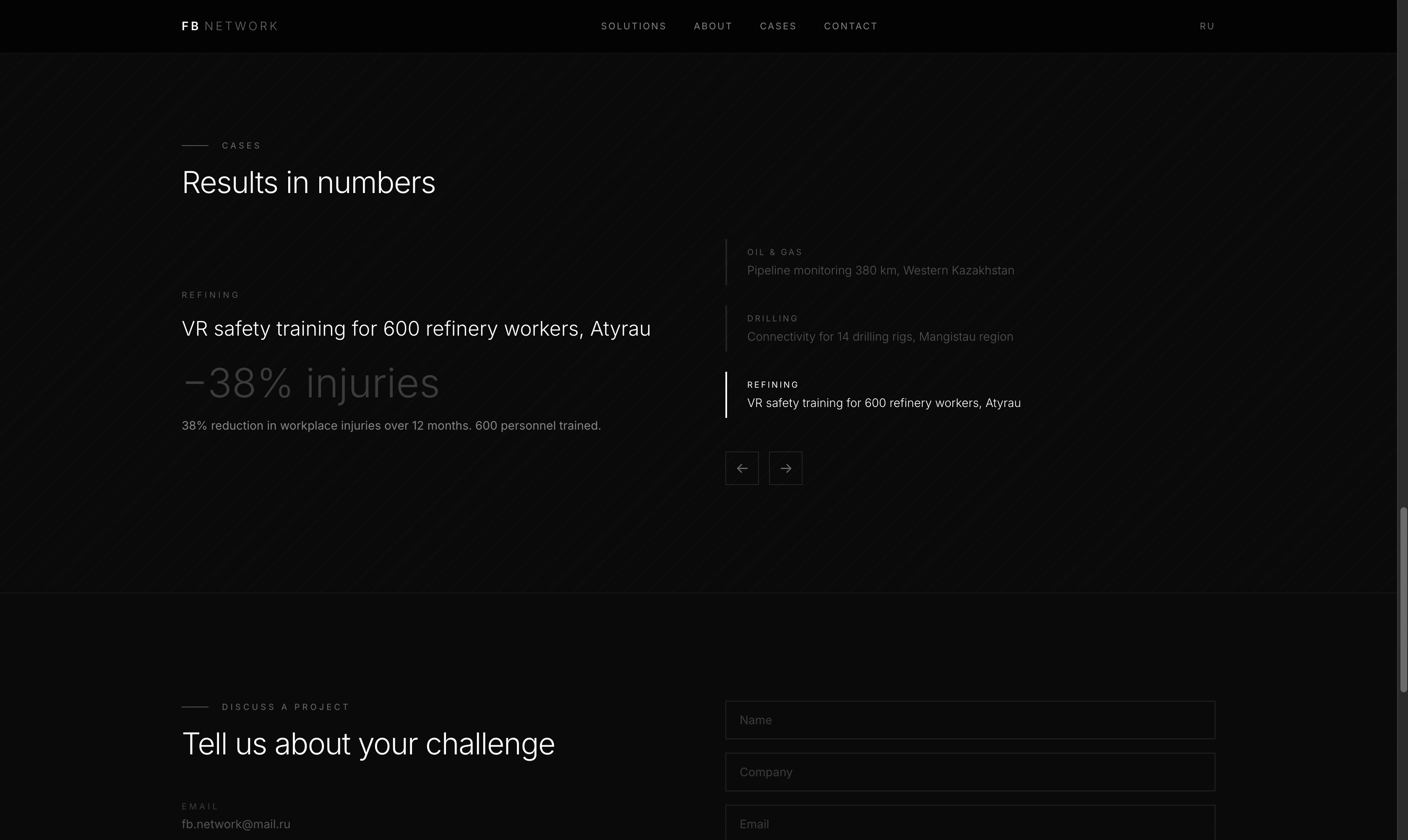This screenshot has height=840, width=1408.
Task: Open the Contact nav item
Action: tap(850, 26)
